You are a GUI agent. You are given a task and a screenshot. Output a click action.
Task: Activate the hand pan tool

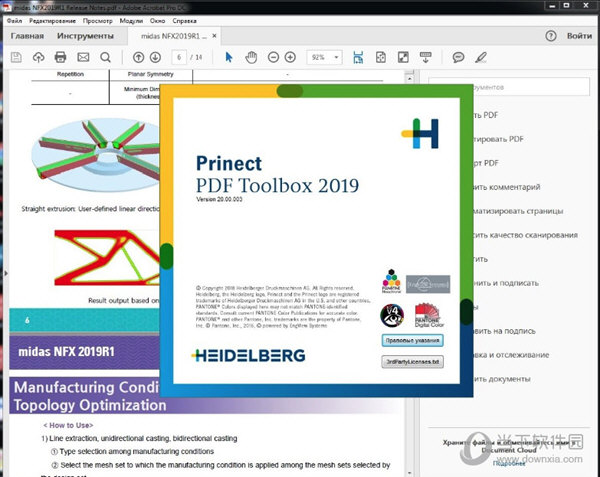(251, 57)
